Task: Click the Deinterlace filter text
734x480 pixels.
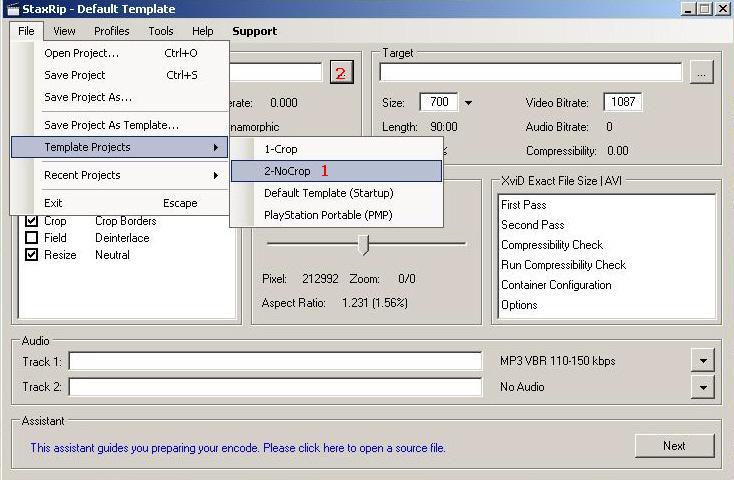Action: 122,238
